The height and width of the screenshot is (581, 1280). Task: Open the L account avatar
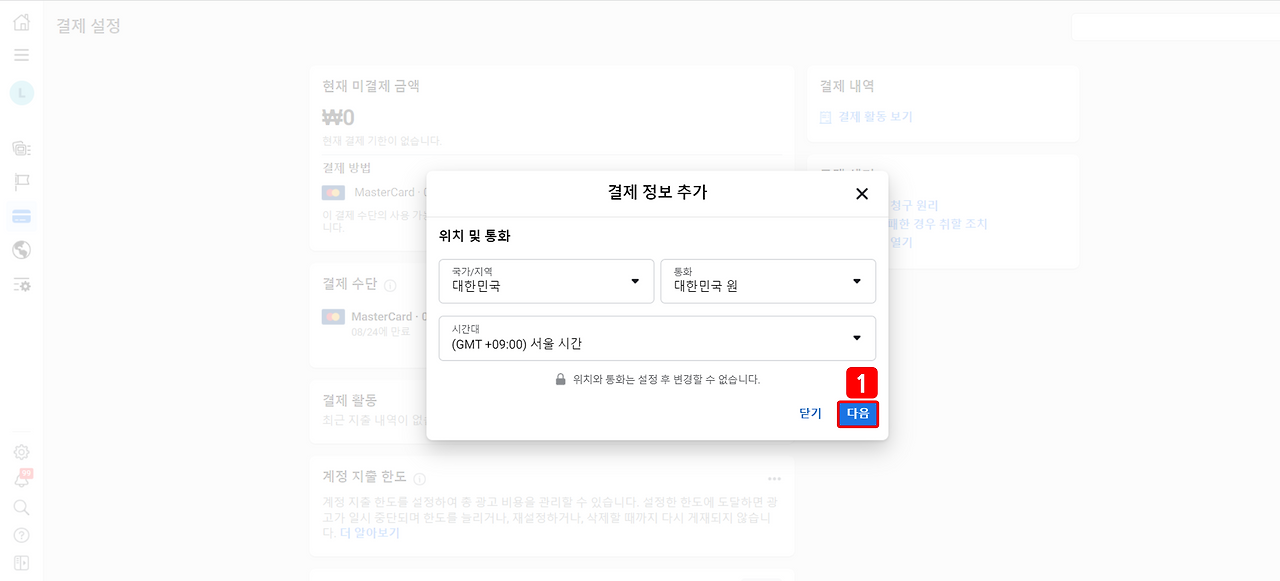coord(20,92)
